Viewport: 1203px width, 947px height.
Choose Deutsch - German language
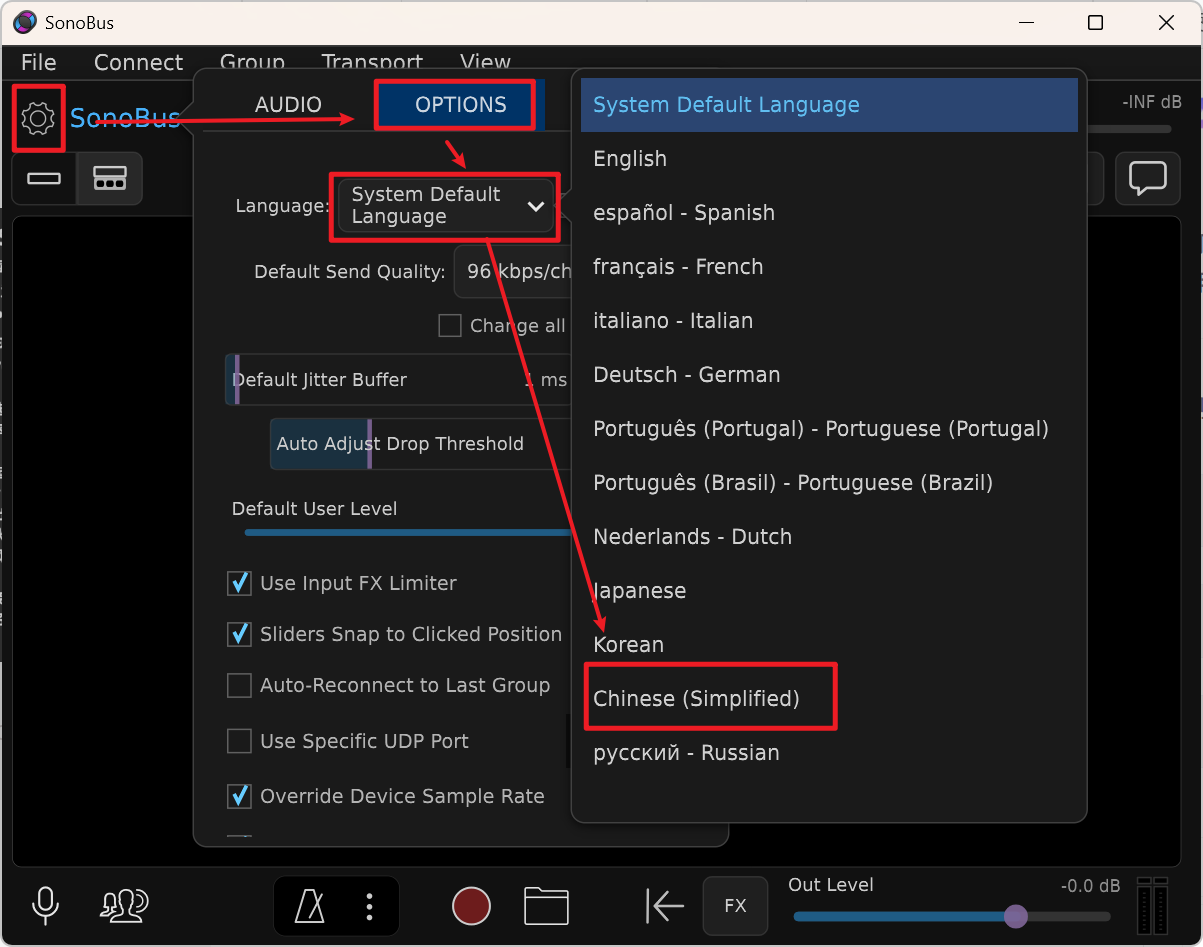(x=829, y=375)
